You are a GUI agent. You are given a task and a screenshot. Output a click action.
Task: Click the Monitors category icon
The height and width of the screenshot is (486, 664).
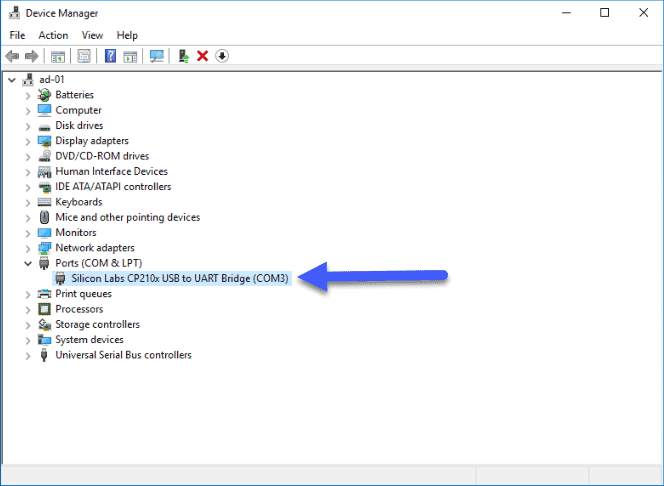click(44, 232)
